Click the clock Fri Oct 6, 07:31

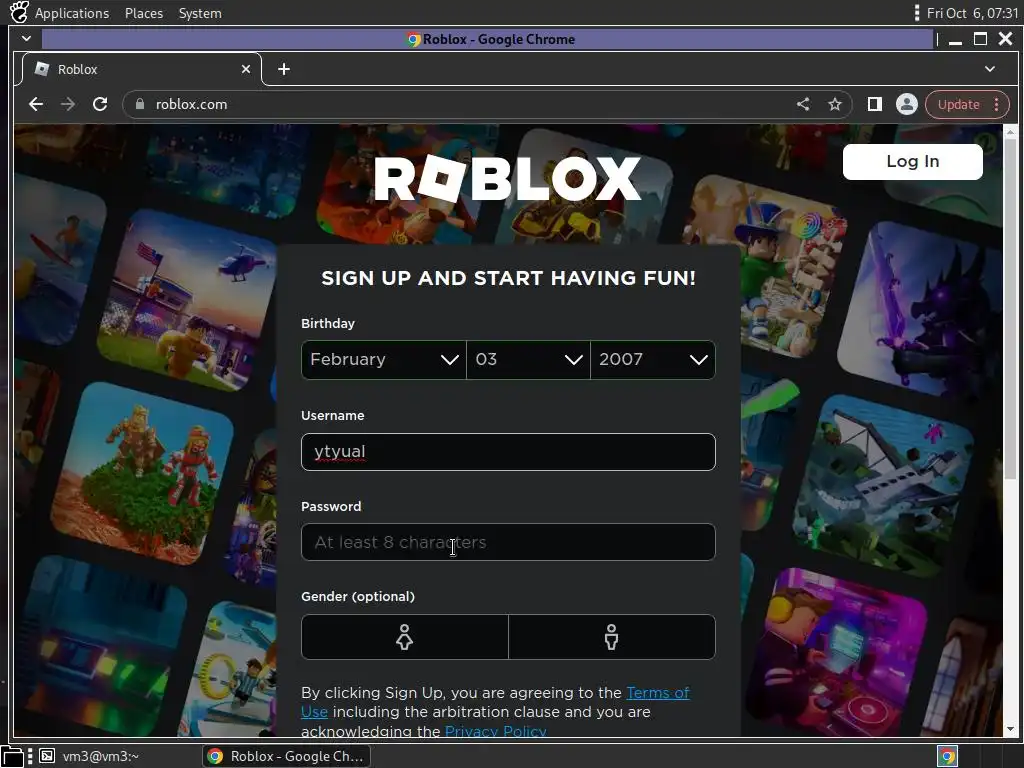click(x=972, y=13)
